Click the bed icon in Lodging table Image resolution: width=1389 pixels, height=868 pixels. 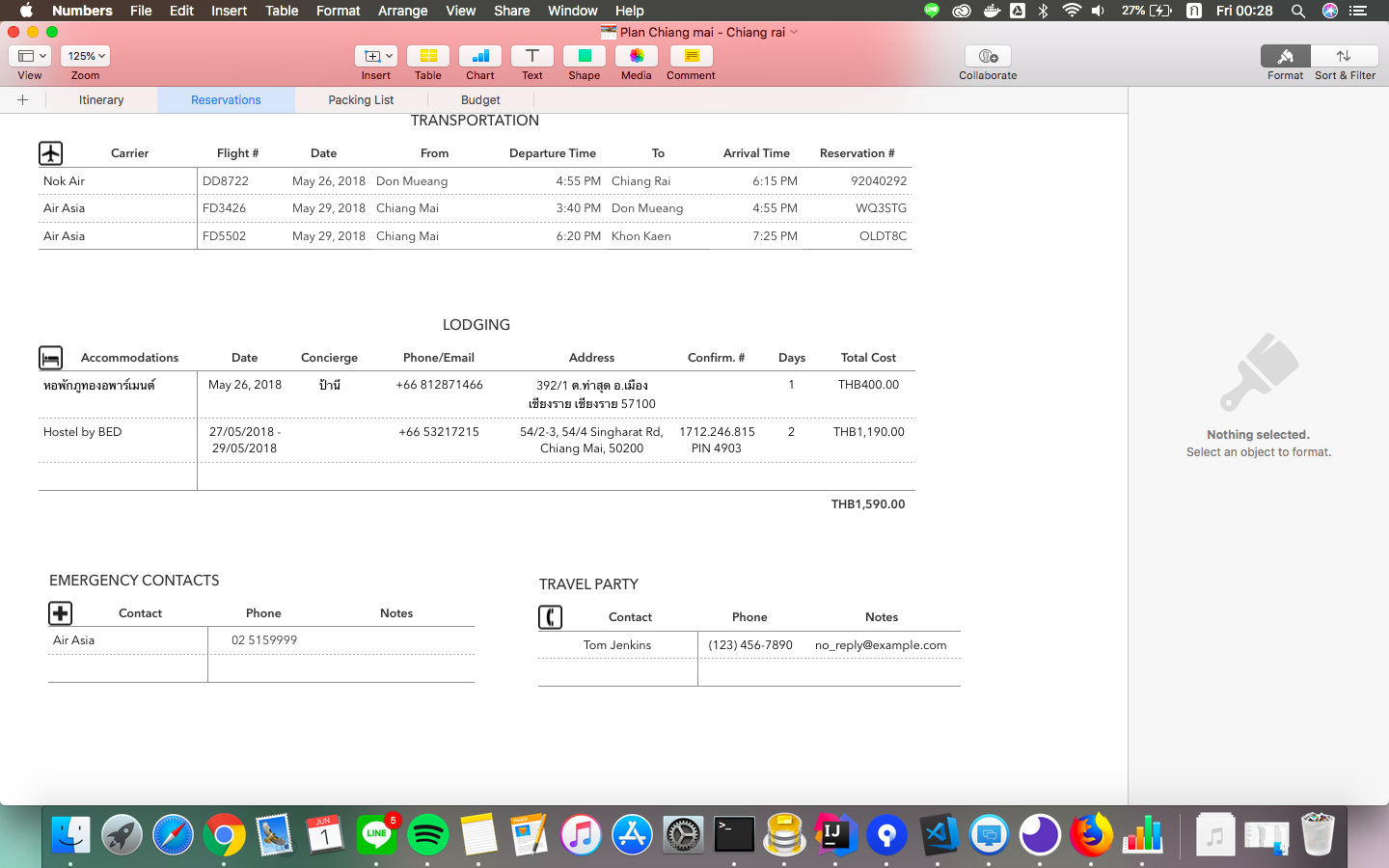click(x=51, y=358)
